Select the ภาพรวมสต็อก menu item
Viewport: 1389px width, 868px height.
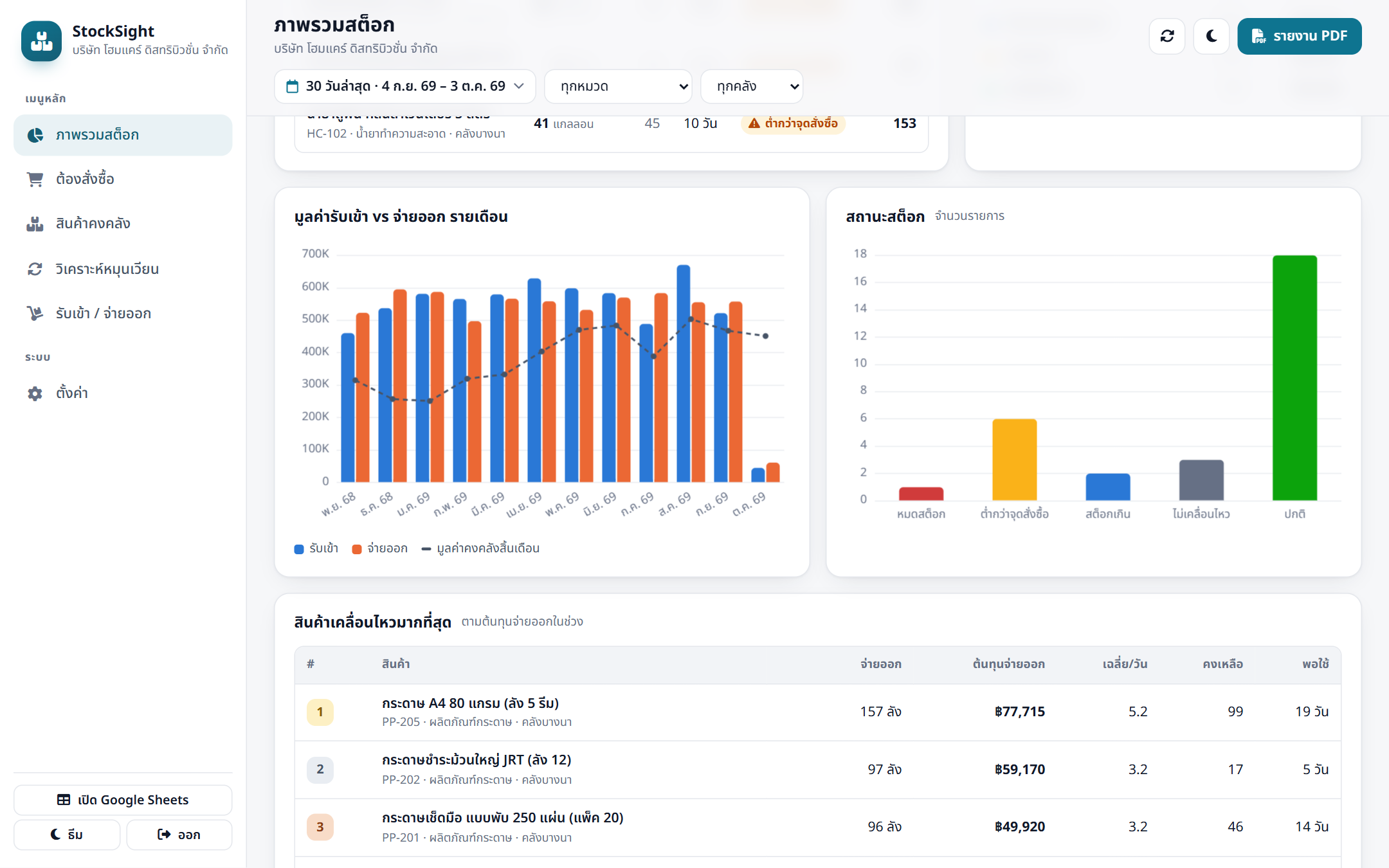click(x=123, y=135)
